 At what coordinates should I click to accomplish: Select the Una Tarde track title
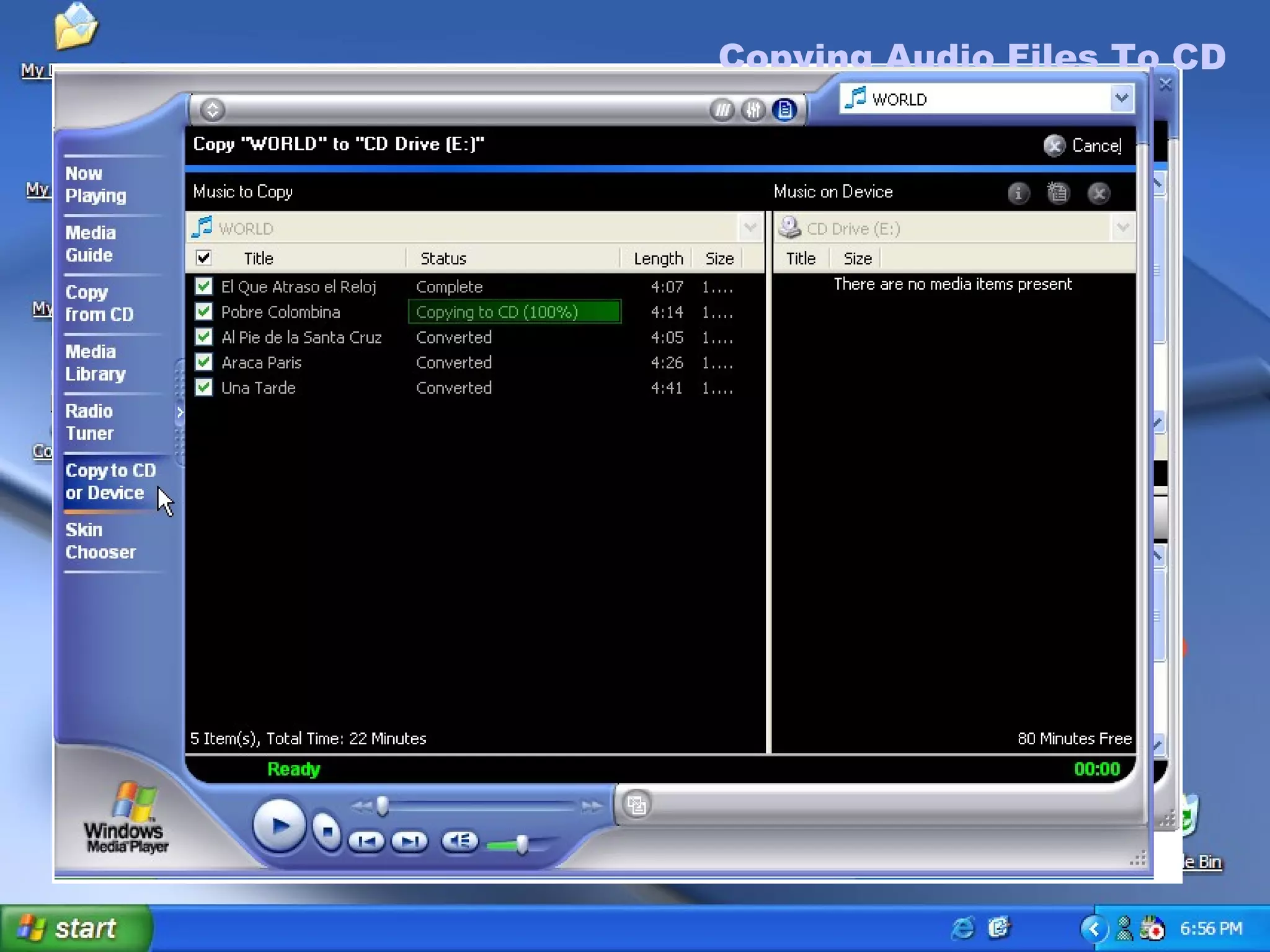[x=259, y=388]
